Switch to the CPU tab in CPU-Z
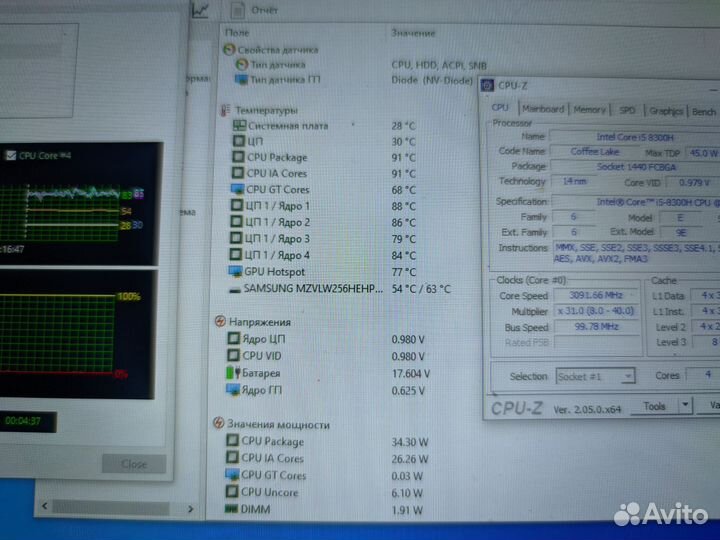 [x=500, y=108]
